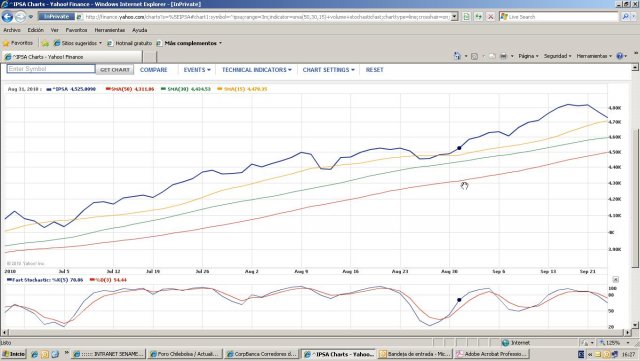640x361 pixels.
Task: Click the SMA(30) green legend swatch
Action: 163,89
